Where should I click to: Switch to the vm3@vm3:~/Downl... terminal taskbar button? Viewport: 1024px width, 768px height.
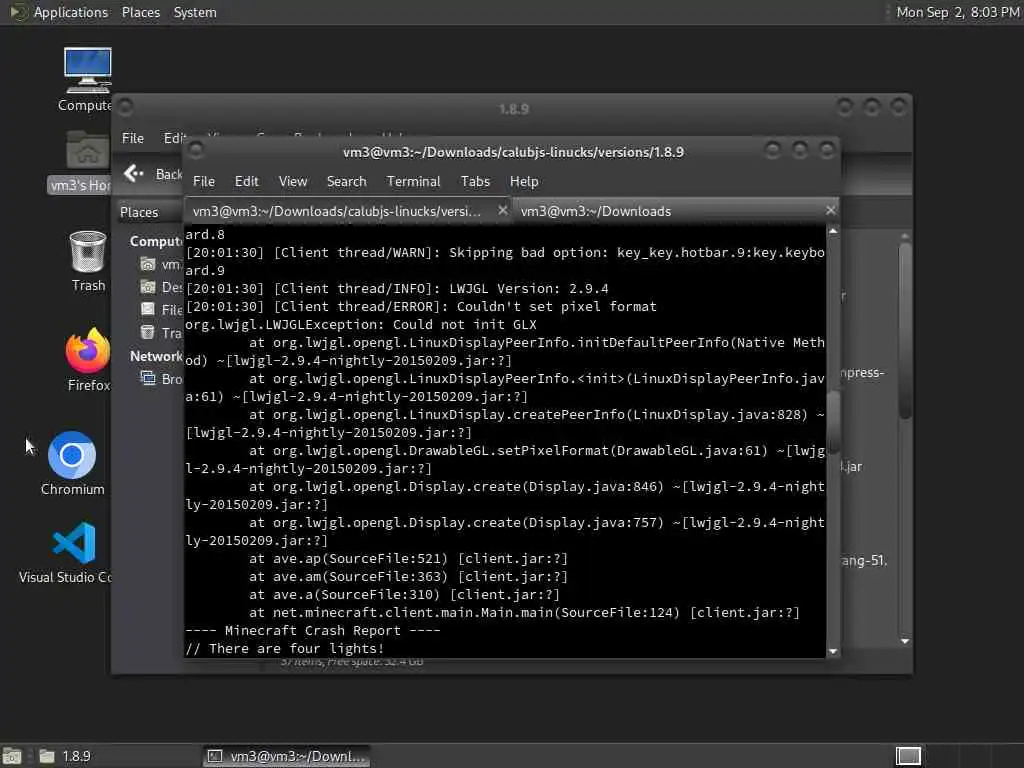tap(287, 756)
